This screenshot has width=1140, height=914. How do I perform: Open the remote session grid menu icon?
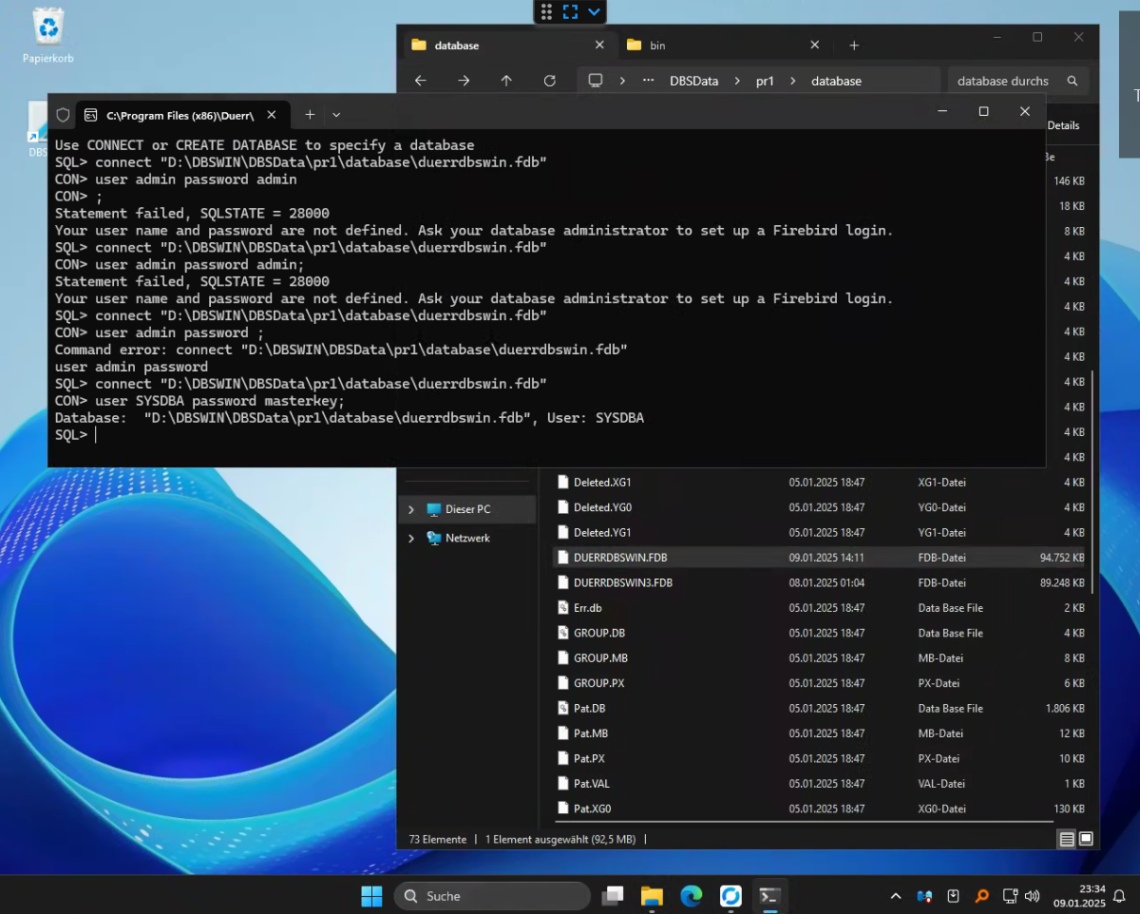(546, 12)
